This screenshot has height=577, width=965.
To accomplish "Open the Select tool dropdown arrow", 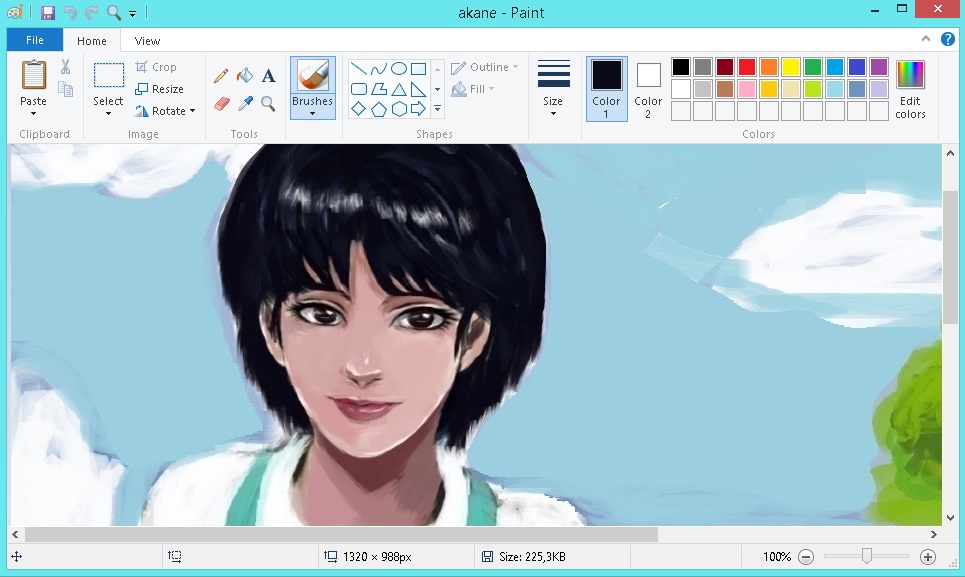I will coord(108,113).
